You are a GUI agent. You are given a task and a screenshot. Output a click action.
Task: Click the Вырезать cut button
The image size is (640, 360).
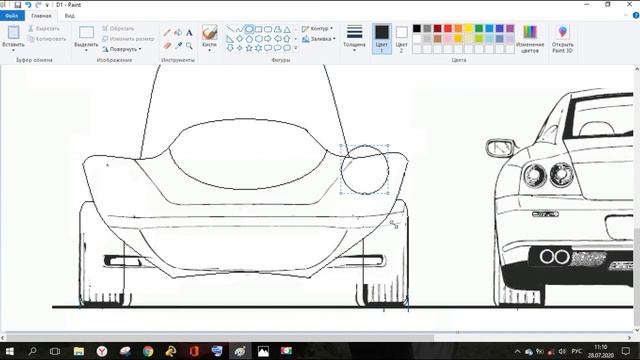[44, 29]
